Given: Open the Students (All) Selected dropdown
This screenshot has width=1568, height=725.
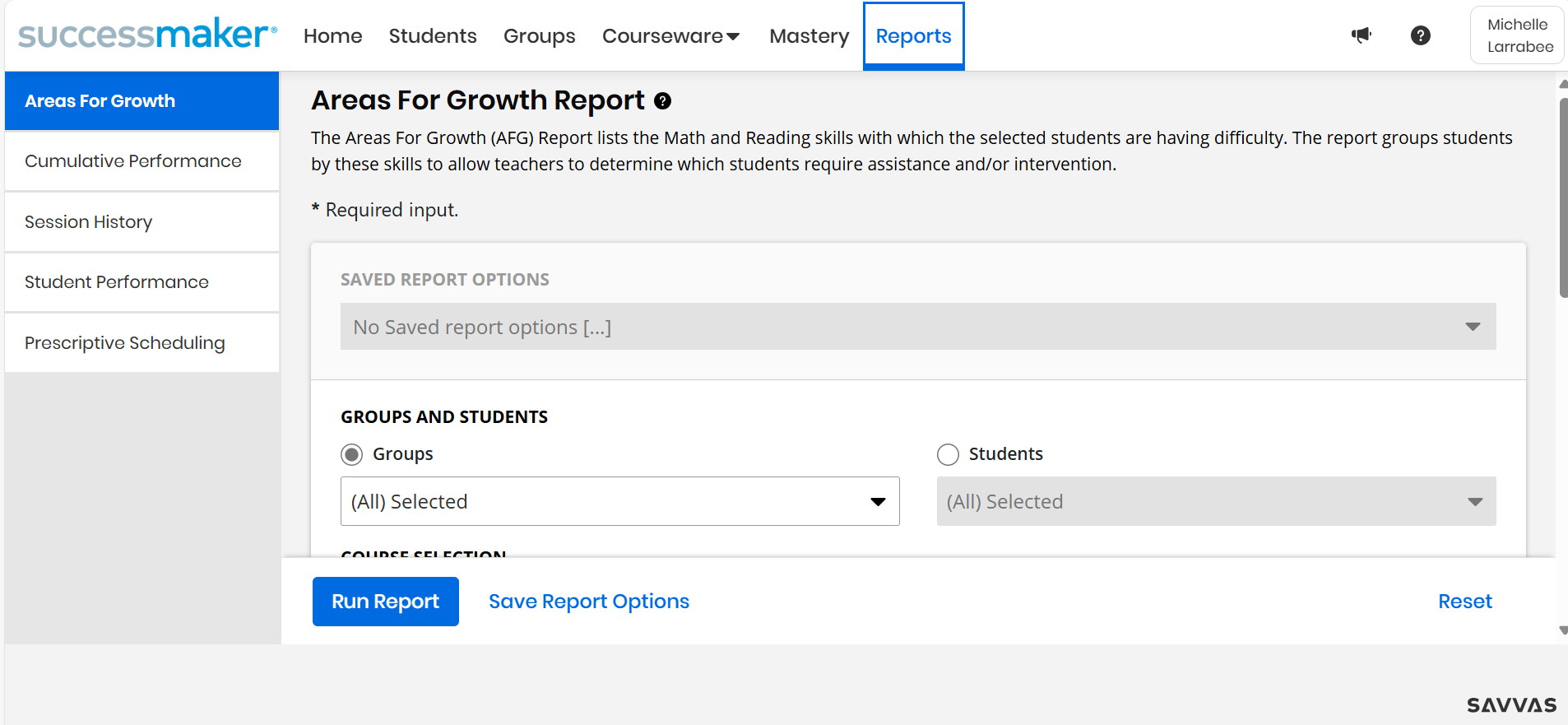Looking at the screenshot, I should [x=1215, y=501].
